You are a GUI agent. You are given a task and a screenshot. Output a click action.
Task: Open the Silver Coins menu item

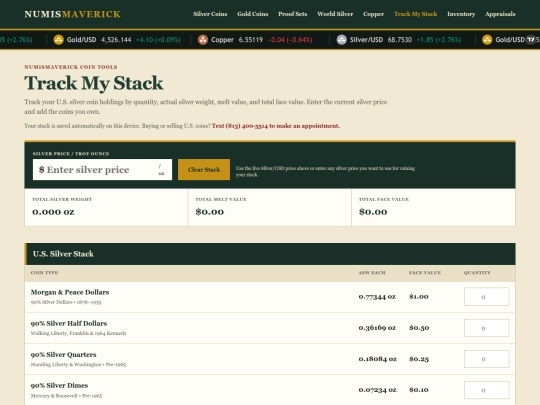[x=210, y=14]
